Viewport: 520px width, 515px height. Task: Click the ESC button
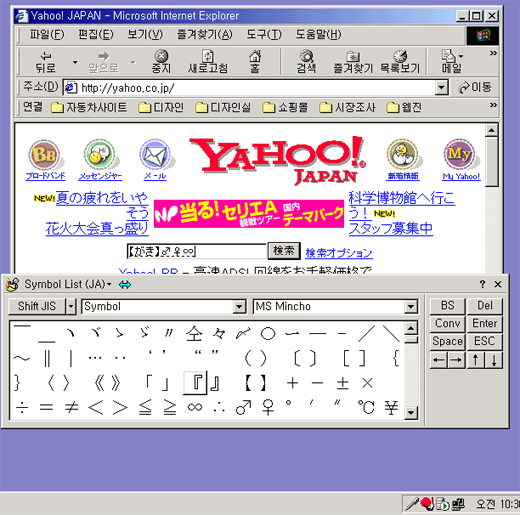pyautogui.click(x=484, y=341)
